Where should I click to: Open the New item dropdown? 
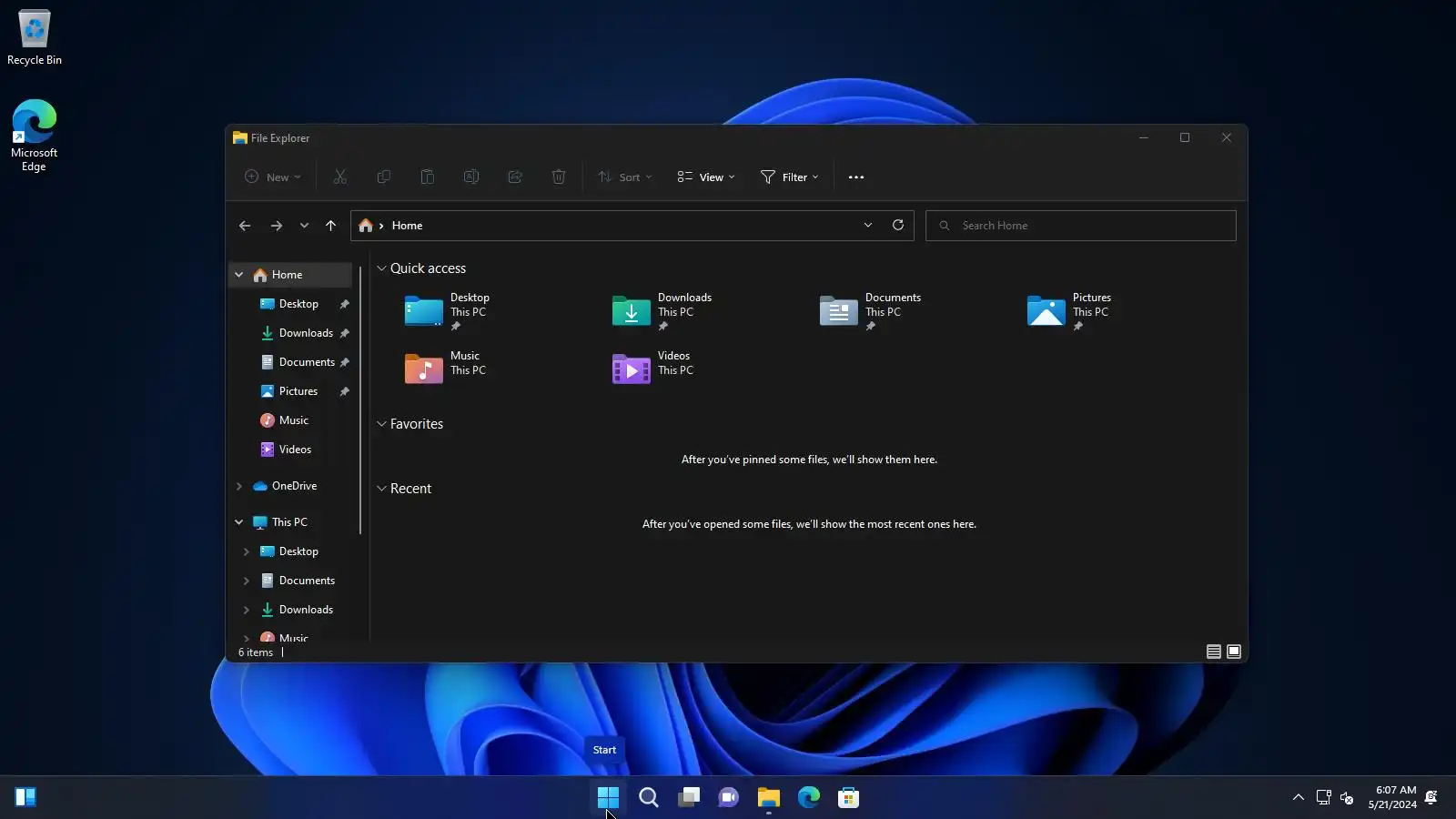pyautogui.click(x=272, y=177)
